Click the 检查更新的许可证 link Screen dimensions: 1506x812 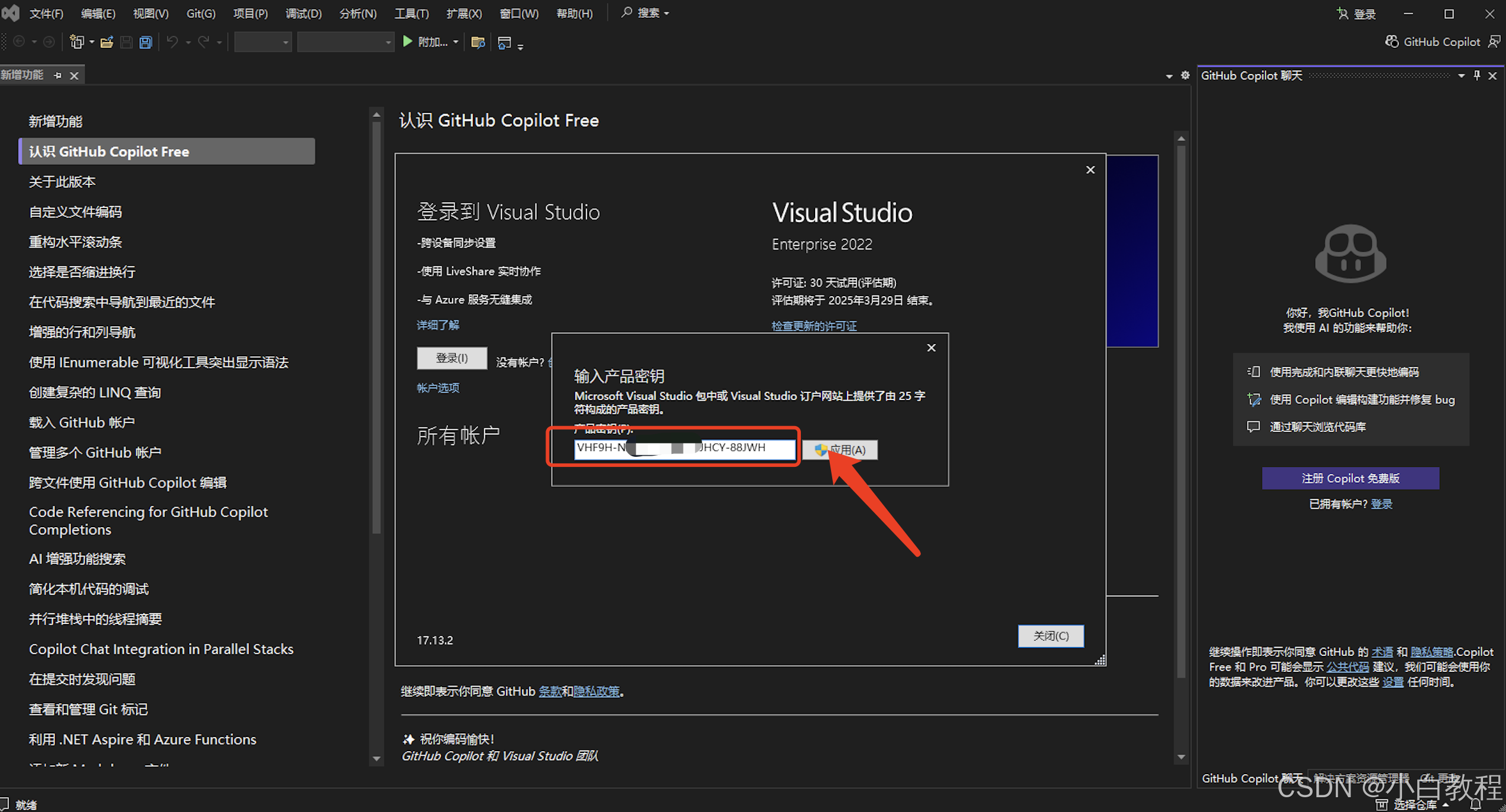[813, 326]
